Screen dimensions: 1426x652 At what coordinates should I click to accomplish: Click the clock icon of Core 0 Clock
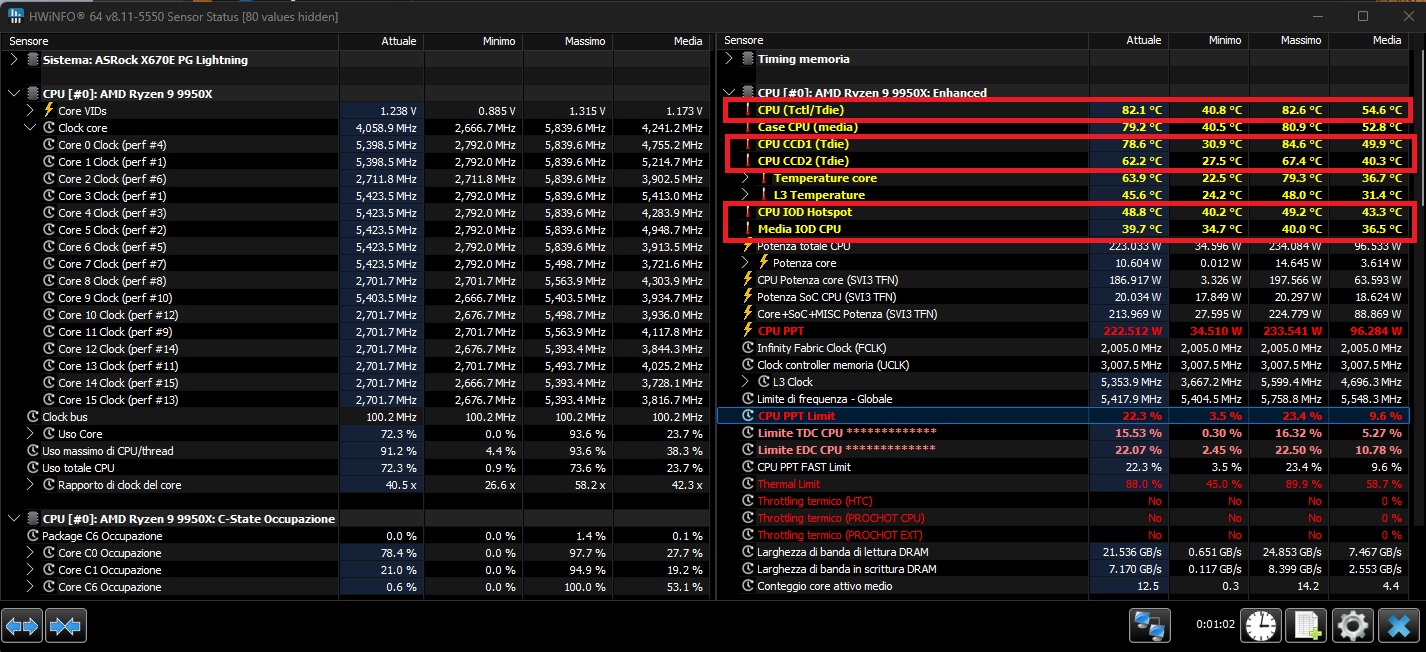click(49, 145)
